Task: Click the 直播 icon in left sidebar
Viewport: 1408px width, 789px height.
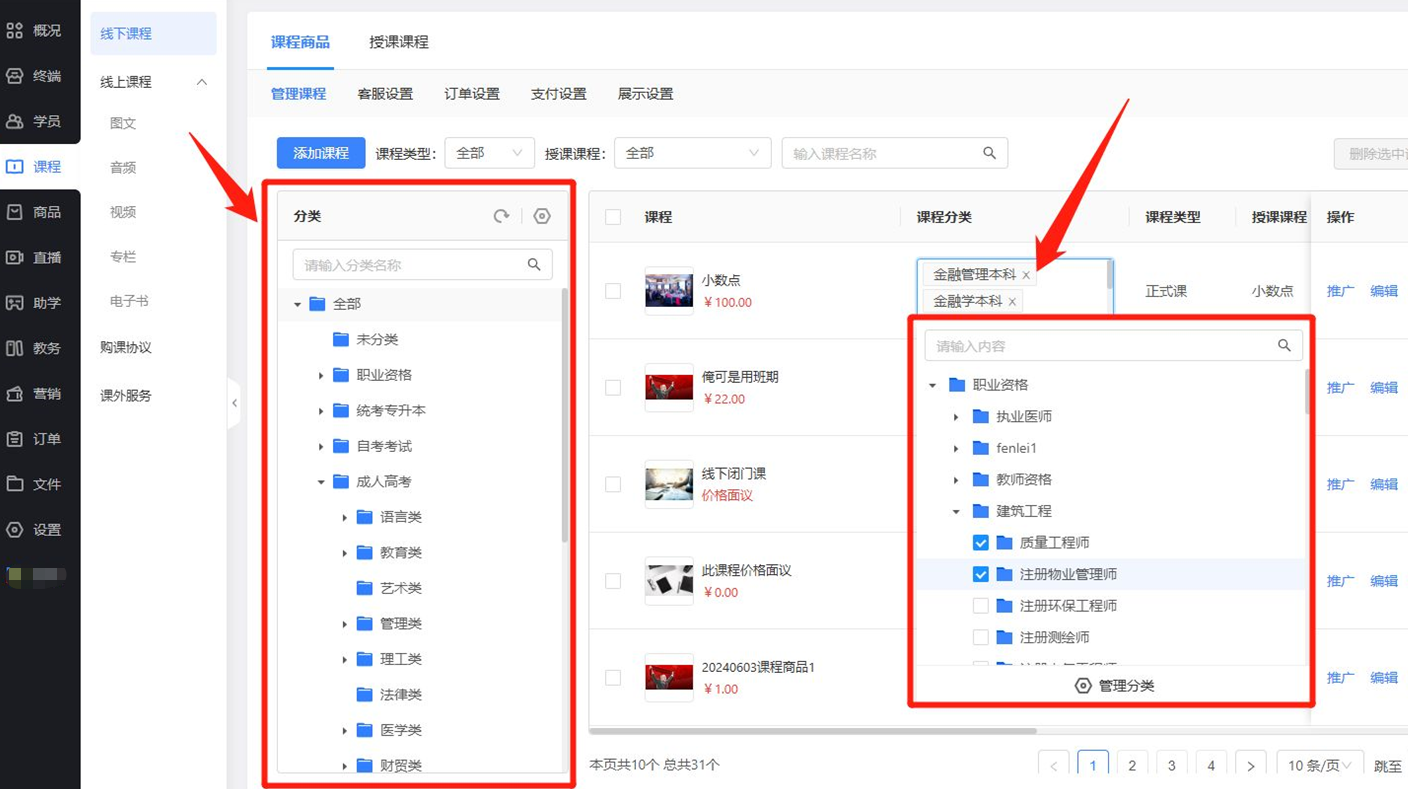Action: (x=15, y=257)
